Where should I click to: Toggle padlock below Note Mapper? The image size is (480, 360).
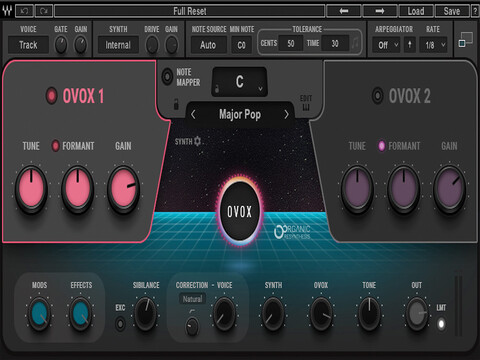176,104
